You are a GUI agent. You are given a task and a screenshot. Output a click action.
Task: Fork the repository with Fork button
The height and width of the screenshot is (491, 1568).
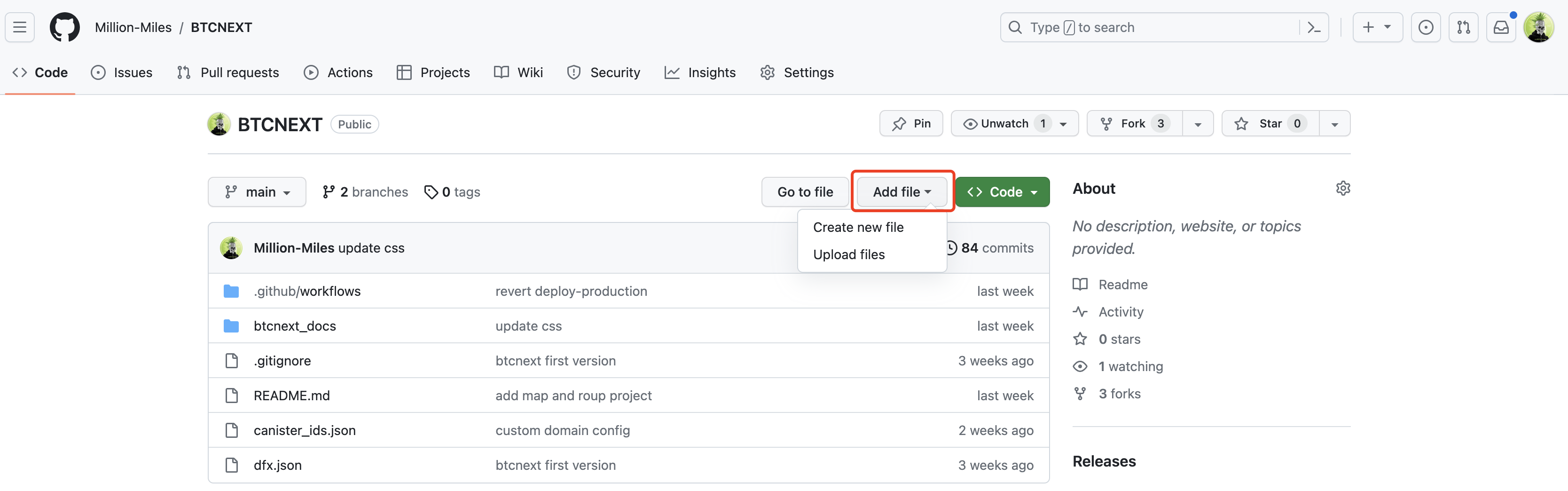point(1135,124)
